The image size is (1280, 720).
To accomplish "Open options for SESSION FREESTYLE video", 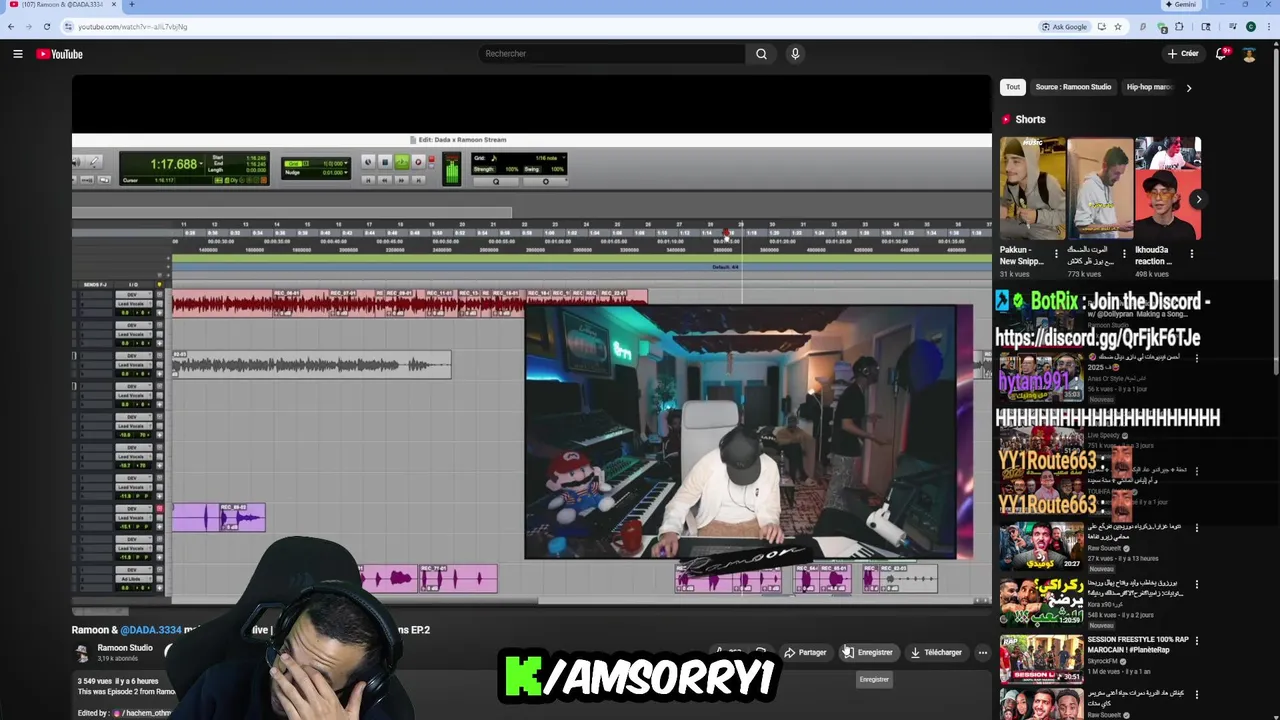I will tap(1197, 640).
